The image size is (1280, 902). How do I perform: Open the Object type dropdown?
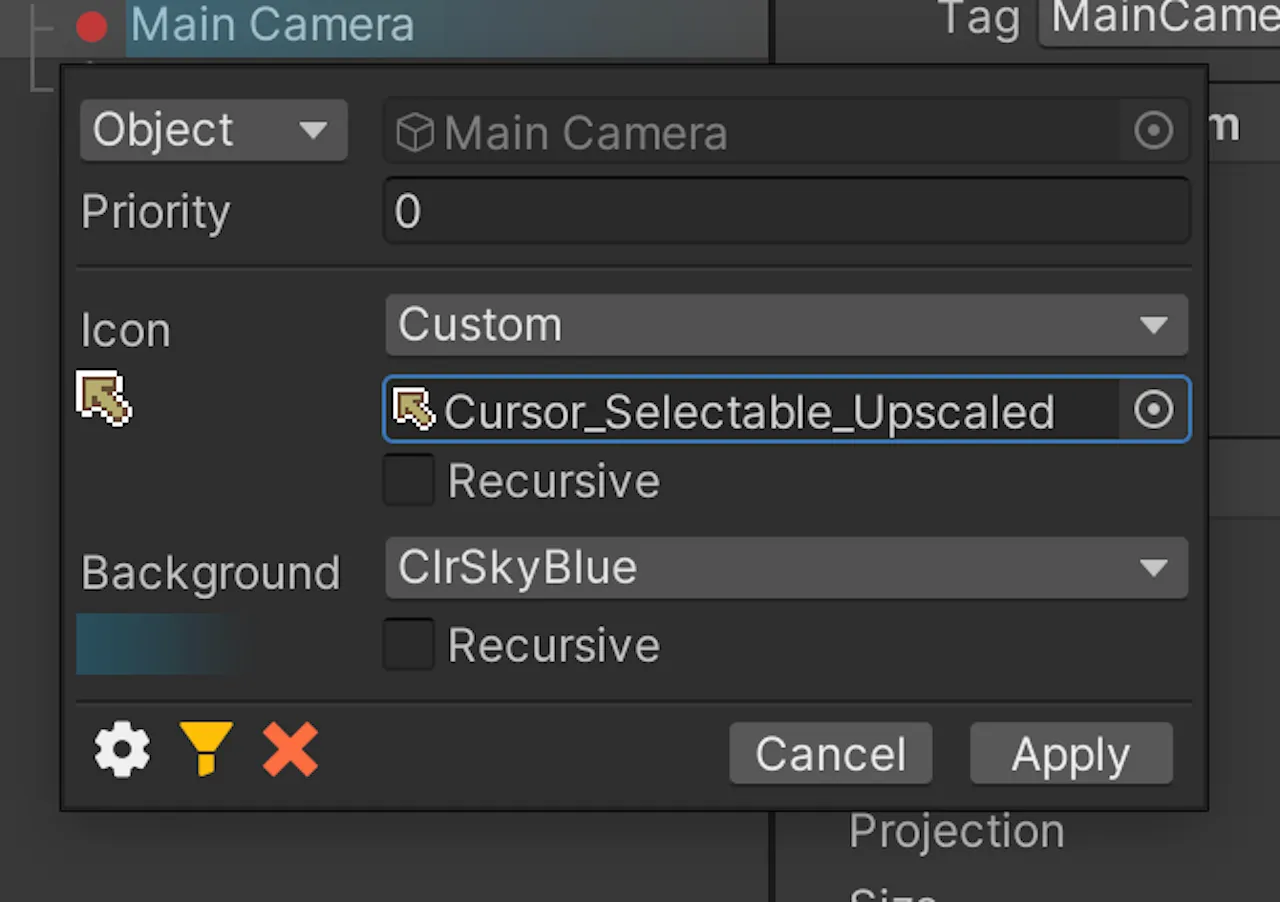pyautogui.click(x=214, y=130)
